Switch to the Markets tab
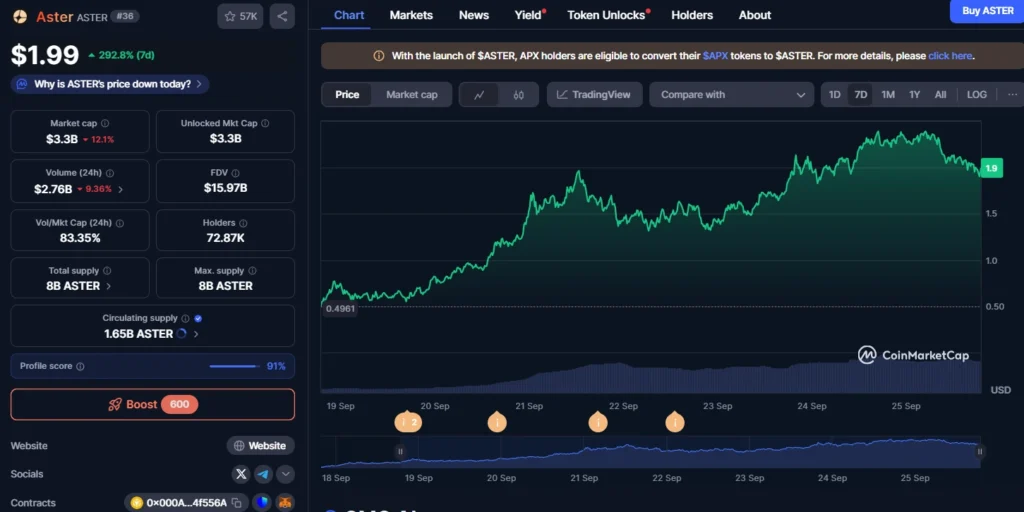The image size is (1024, 512). tap(411, 15)
